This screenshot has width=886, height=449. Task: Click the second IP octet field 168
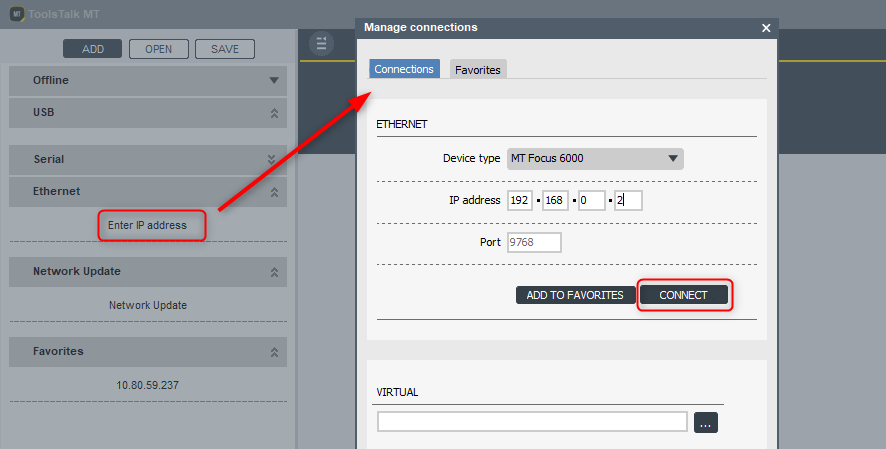point(555,200)
